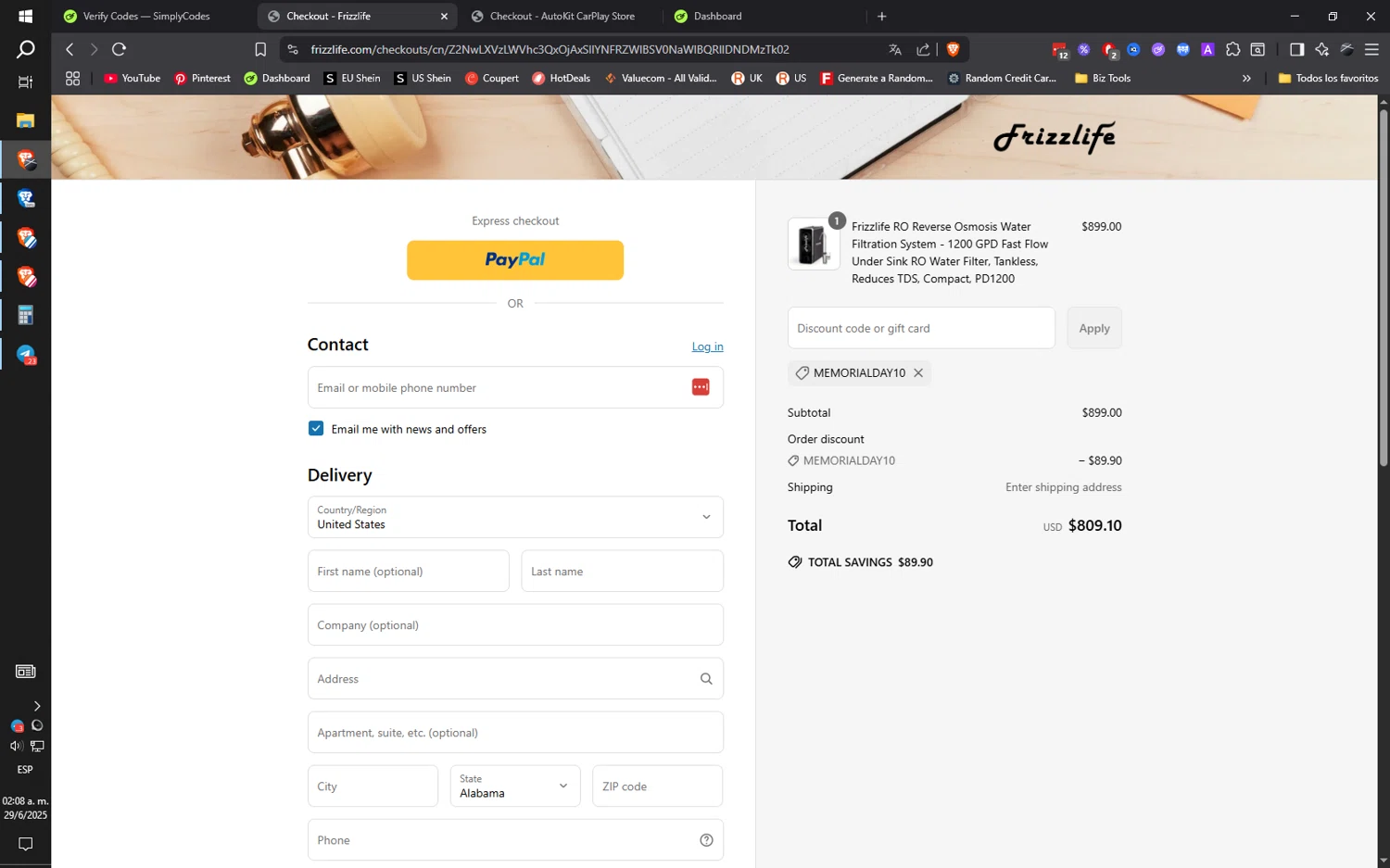Remove the MEMORIALDAY10 discount code

coord(918,372)
